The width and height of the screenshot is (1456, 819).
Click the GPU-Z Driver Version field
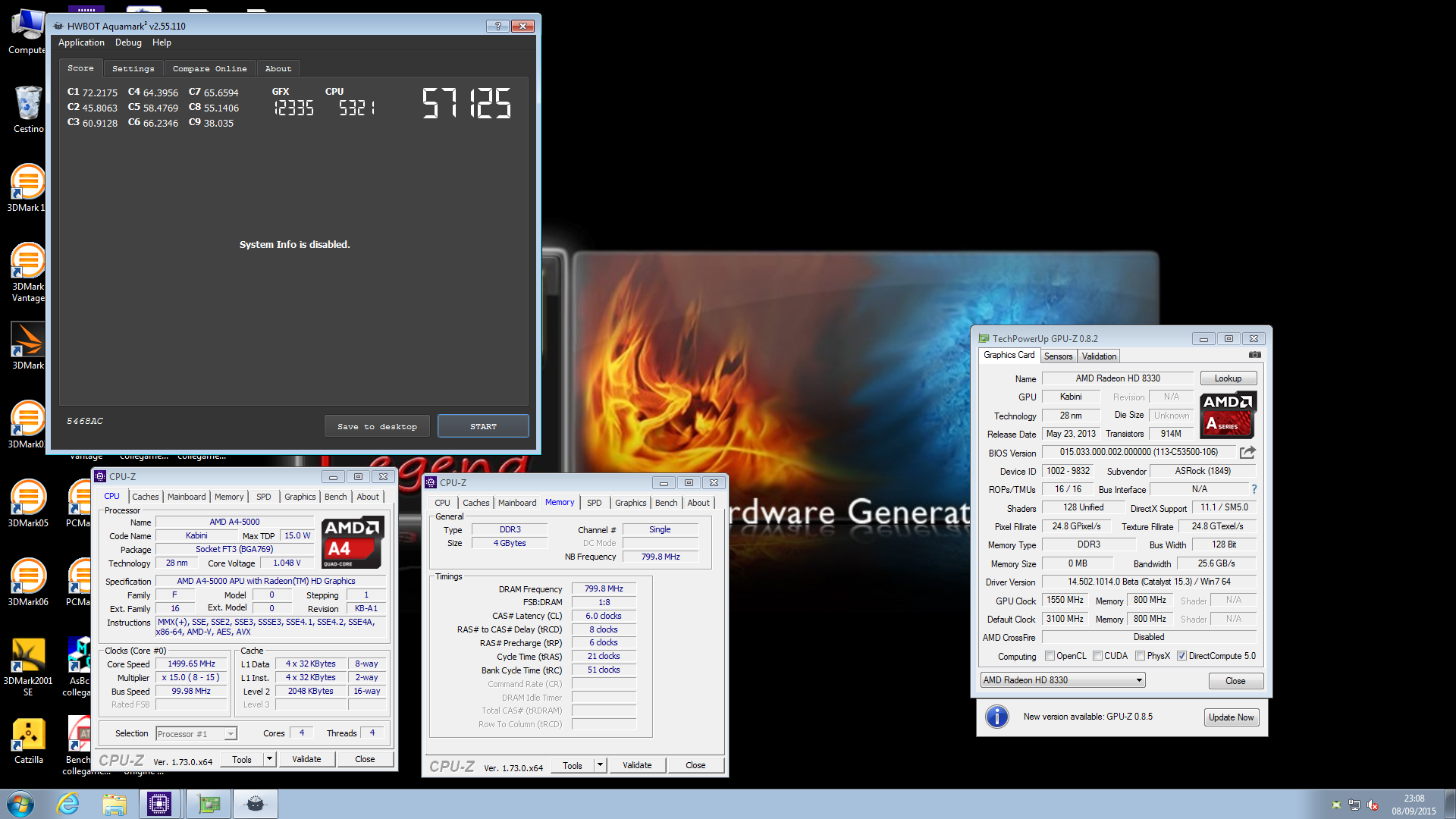click(x=1149, y=582)
